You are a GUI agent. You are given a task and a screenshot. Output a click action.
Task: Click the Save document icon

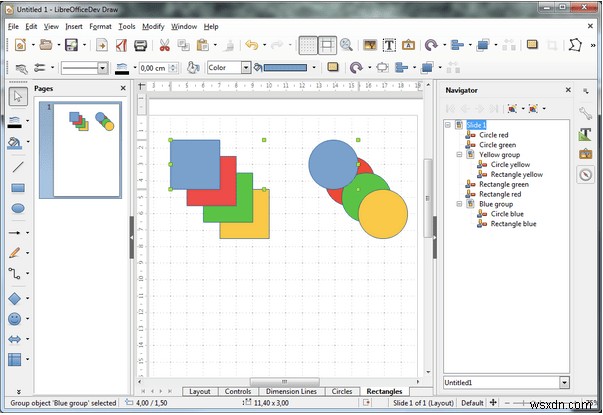[71, 45]
